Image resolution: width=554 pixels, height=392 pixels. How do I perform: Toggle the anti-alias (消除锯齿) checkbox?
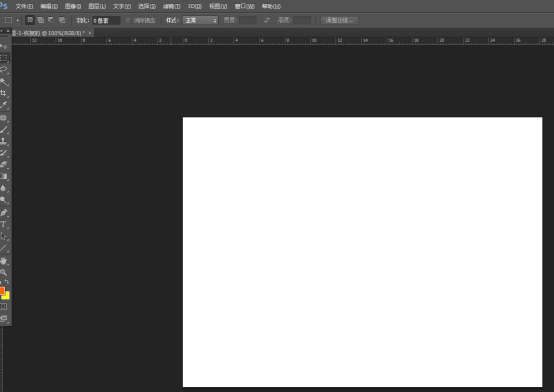[128, 21]
